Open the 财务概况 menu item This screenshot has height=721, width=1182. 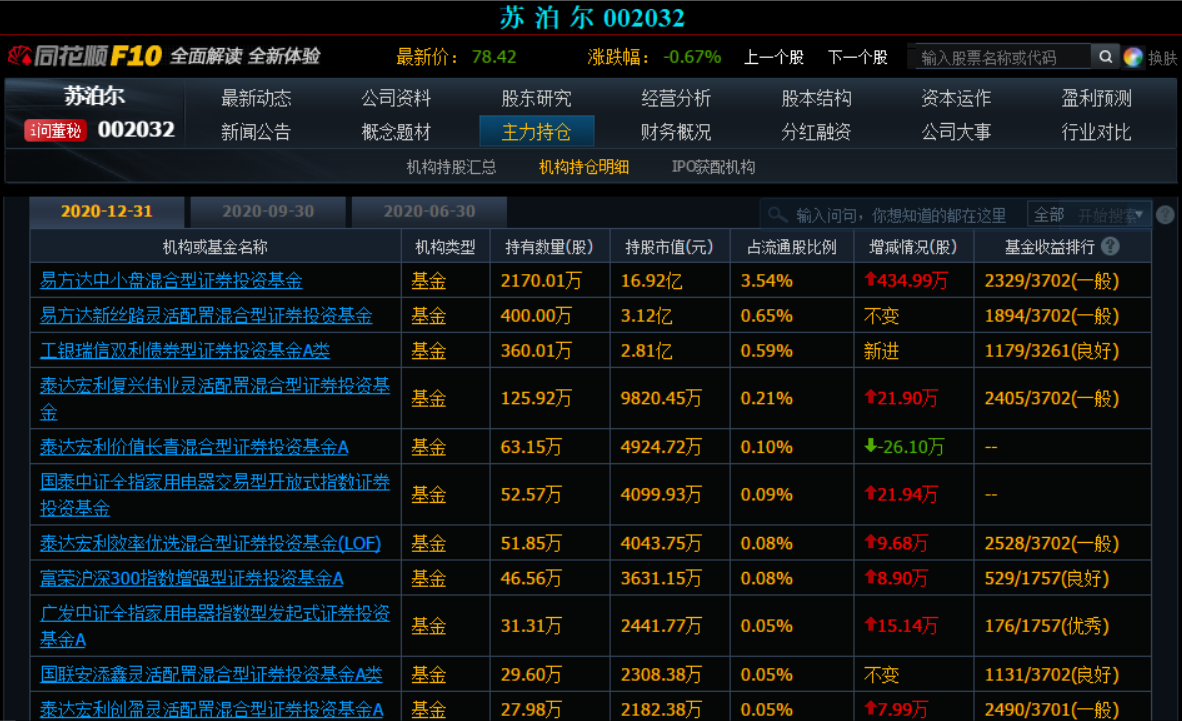[x=675, y=132]
